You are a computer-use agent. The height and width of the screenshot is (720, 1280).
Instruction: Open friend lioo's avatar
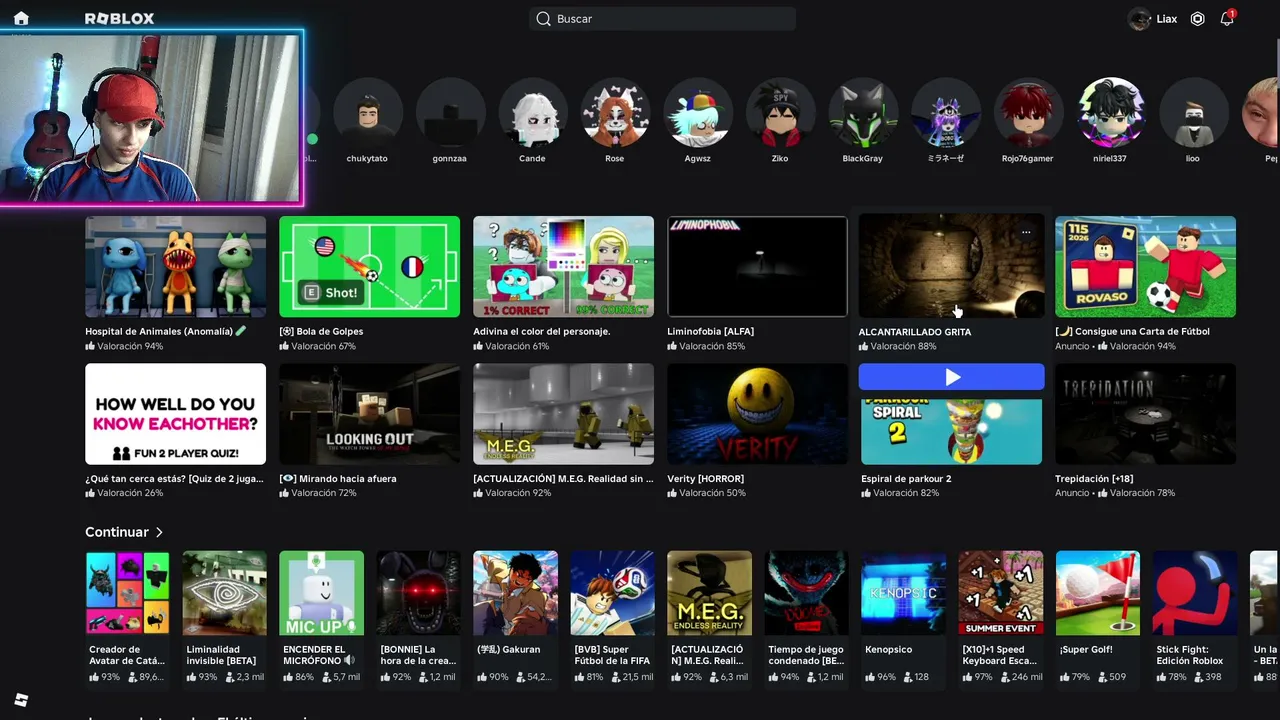point(1193,112)
